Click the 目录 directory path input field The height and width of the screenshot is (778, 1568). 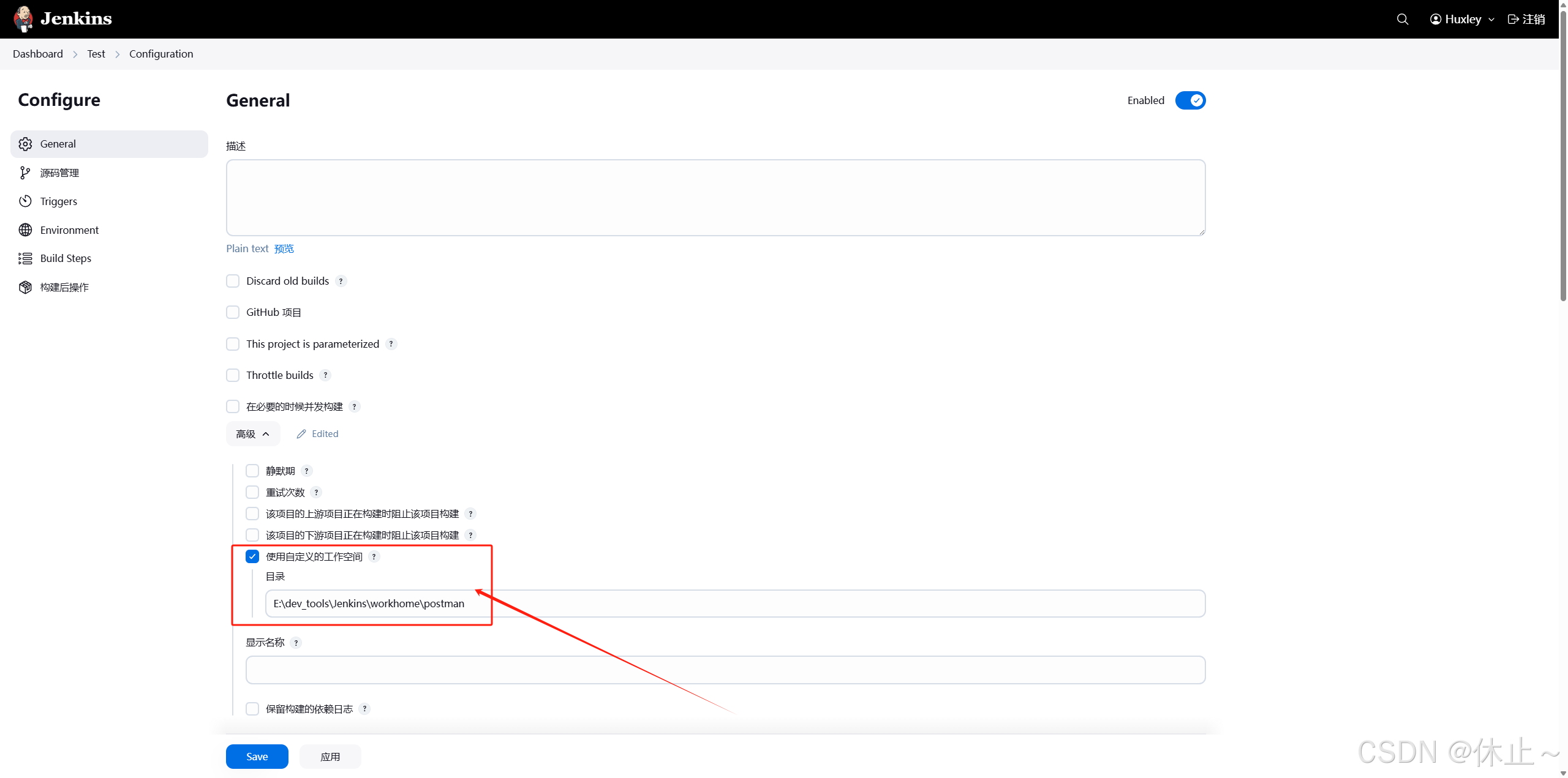coord(734,604)
